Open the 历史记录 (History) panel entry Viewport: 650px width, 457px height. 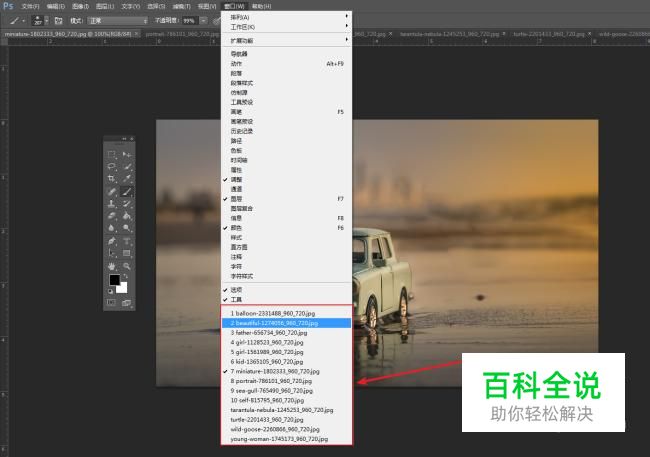point(244,131)
